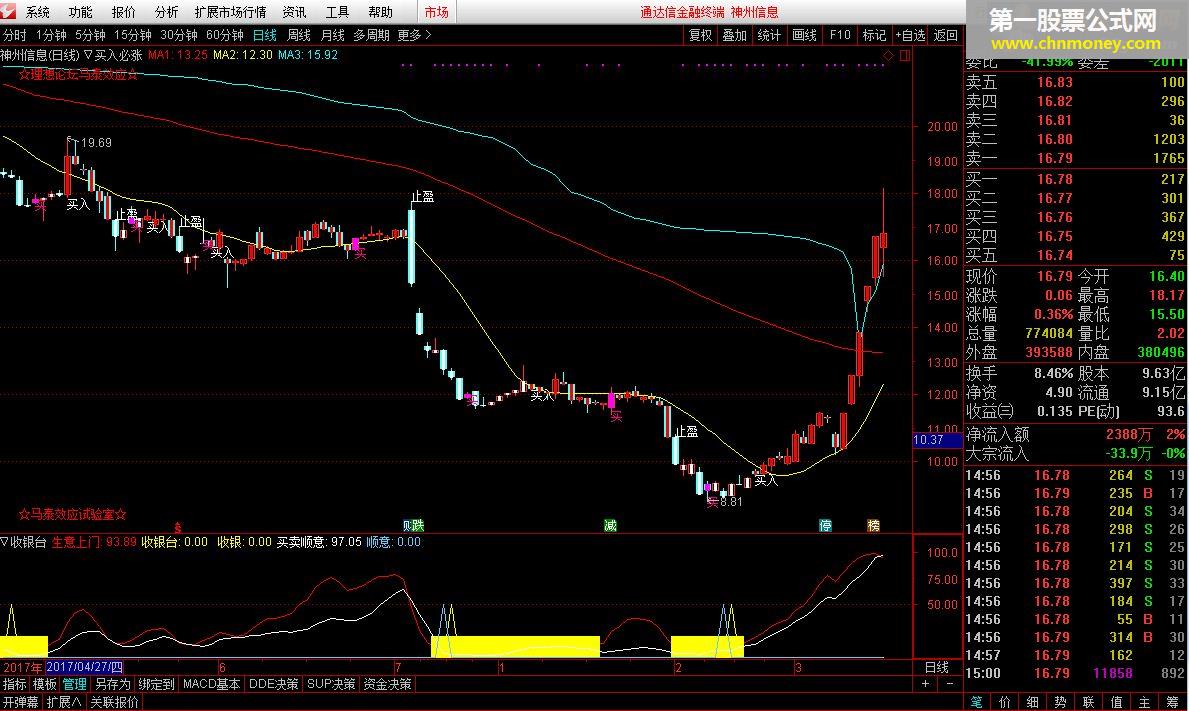Switch to the 值 tab
1189x711 pixels.
point(1116,702)
